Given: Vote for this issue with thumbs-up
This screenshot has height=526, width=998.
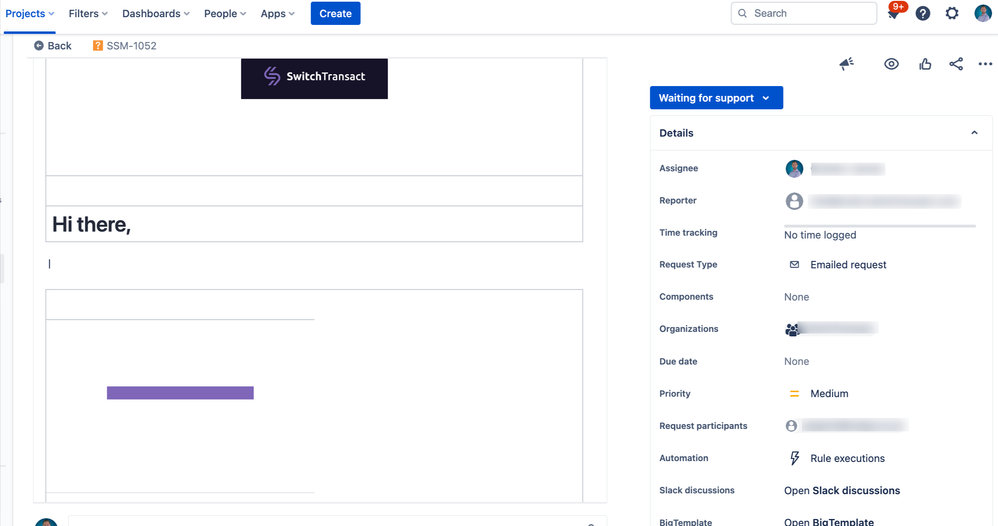Looking at the screenshot, I should click(925, 64).
